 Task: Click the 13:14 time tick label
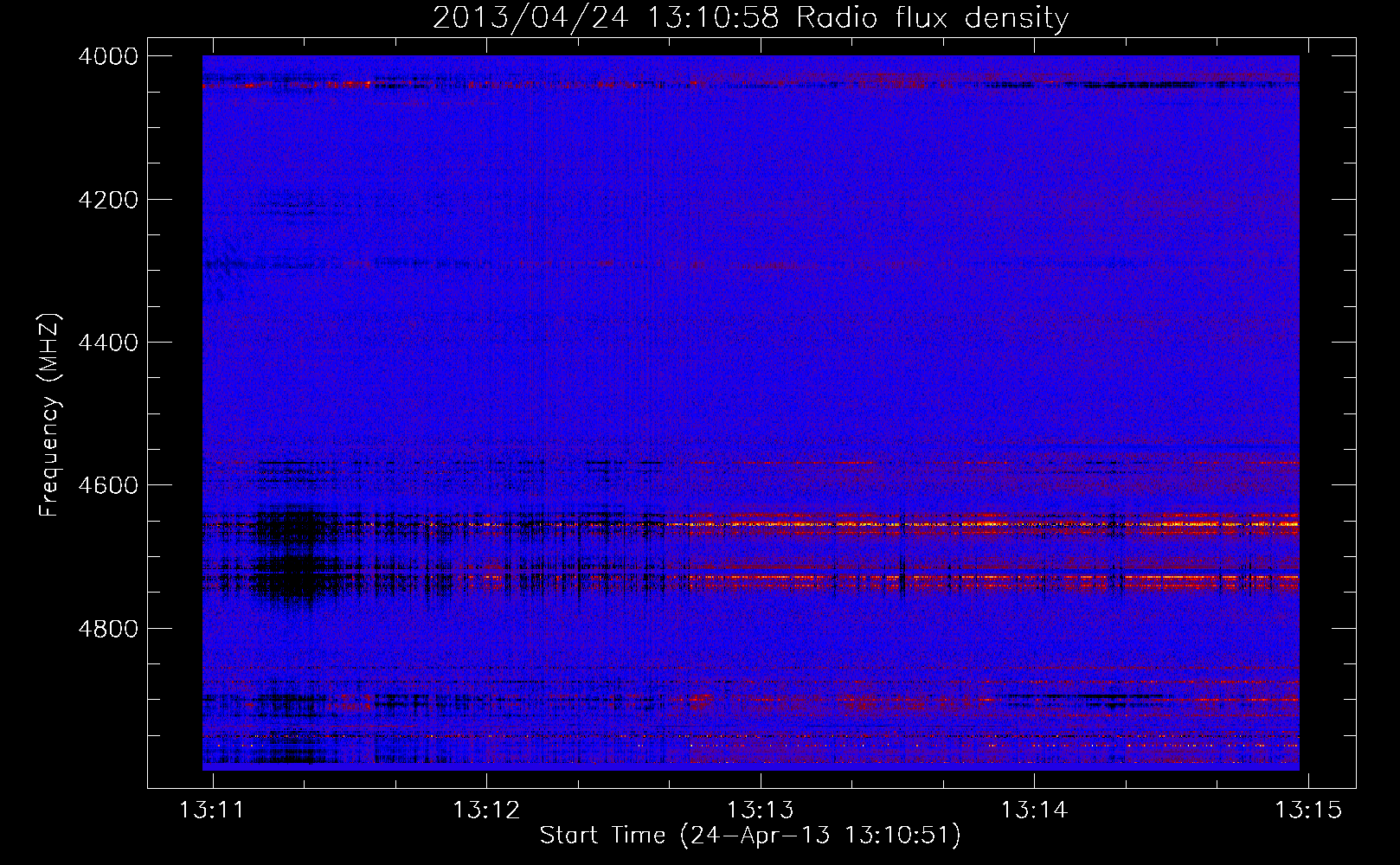1034,810
